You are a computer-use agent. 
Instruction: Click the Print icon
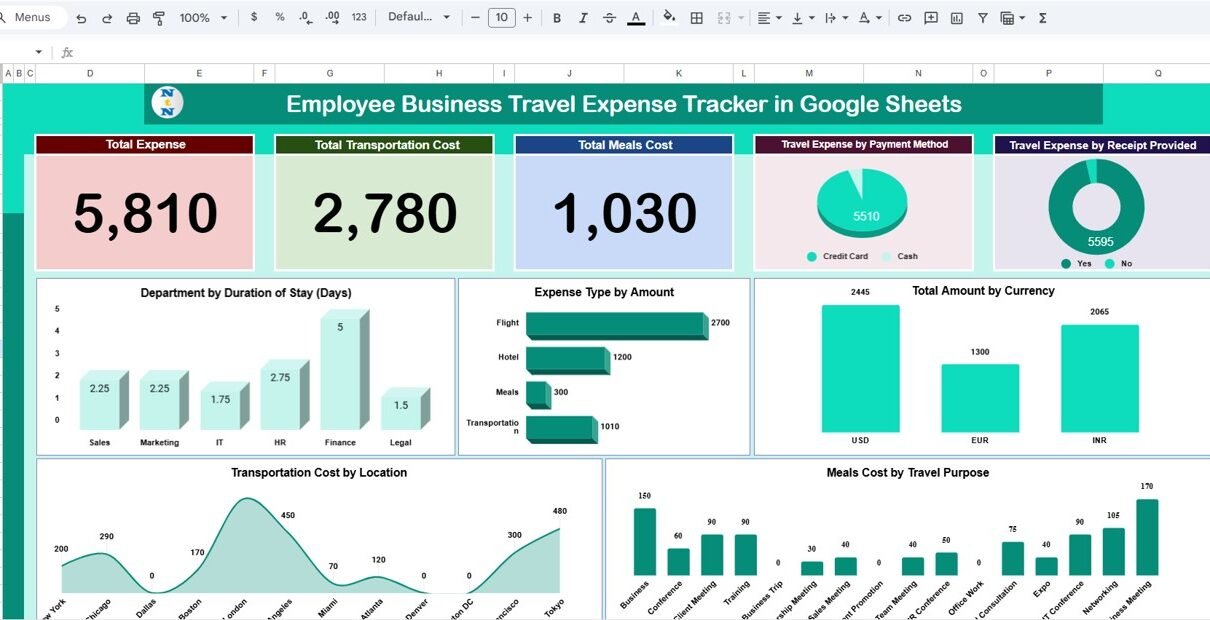133,18
